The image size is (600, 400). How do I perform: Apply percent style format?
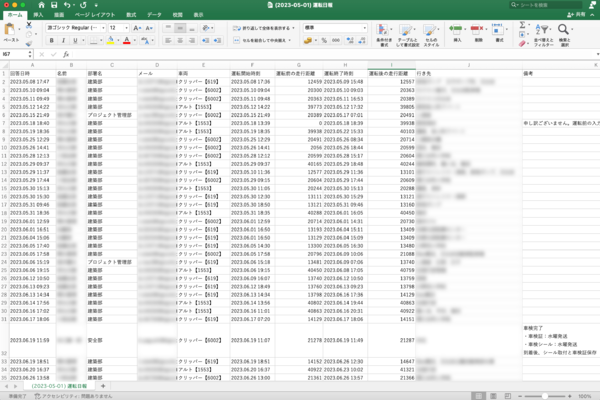(324, 41)
